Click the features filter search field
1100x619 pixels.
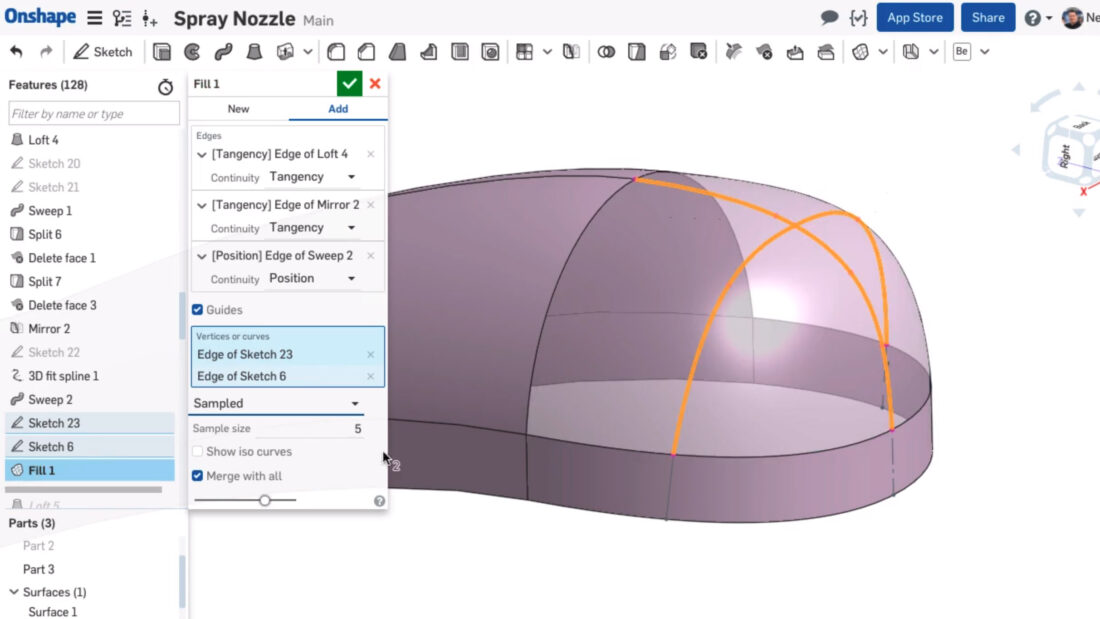[x=93, y=113]
